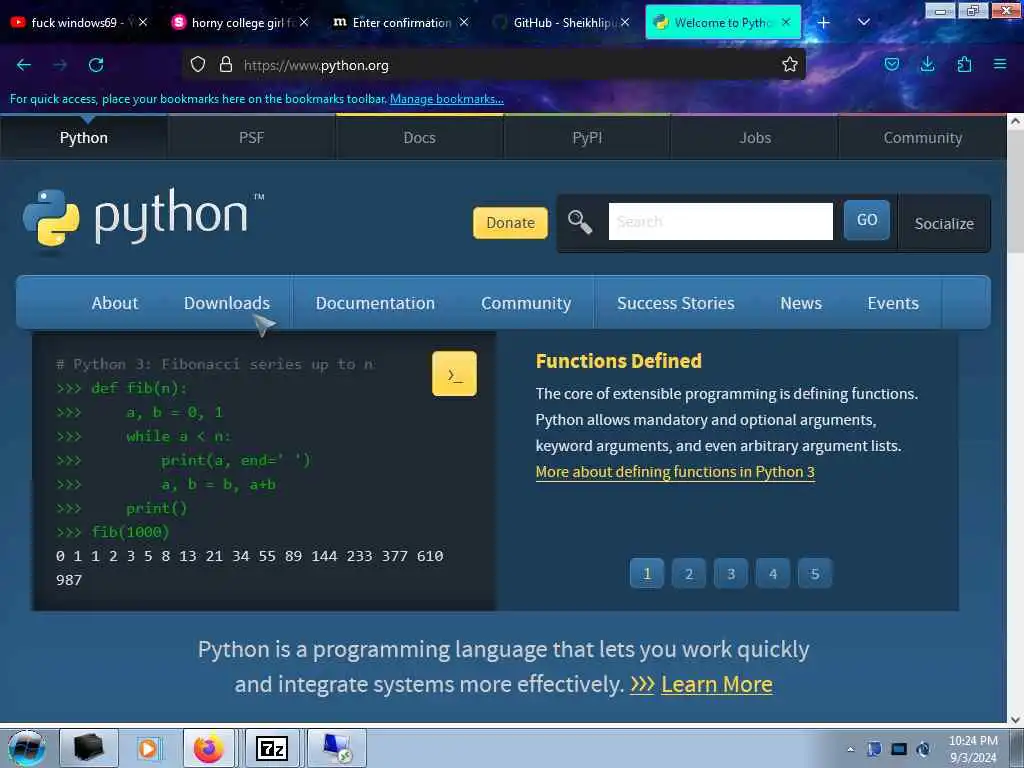Open the black box taskbar app

point(89,748)
